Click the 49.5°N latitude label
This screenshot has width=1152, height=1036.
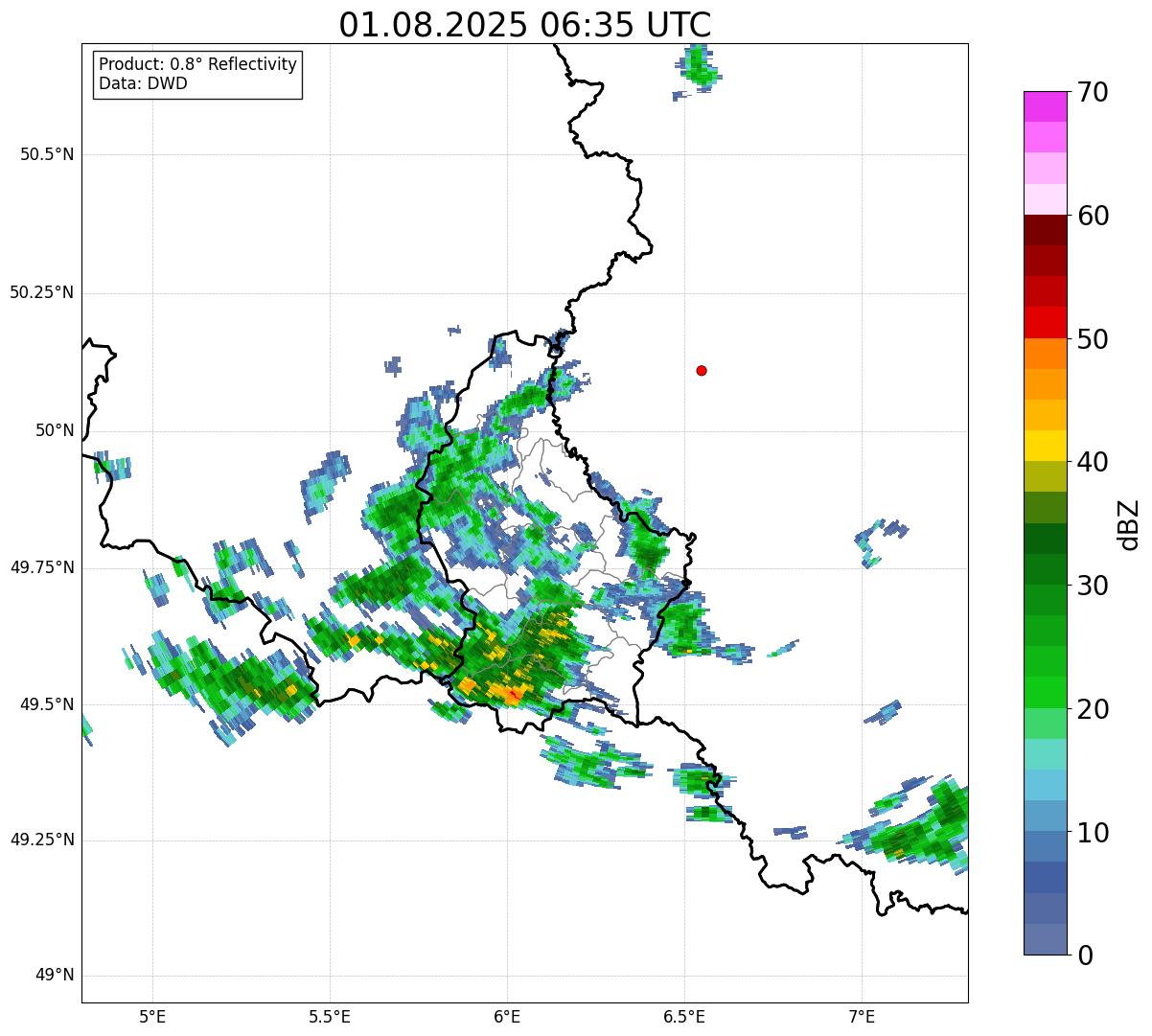click(47, 704)
